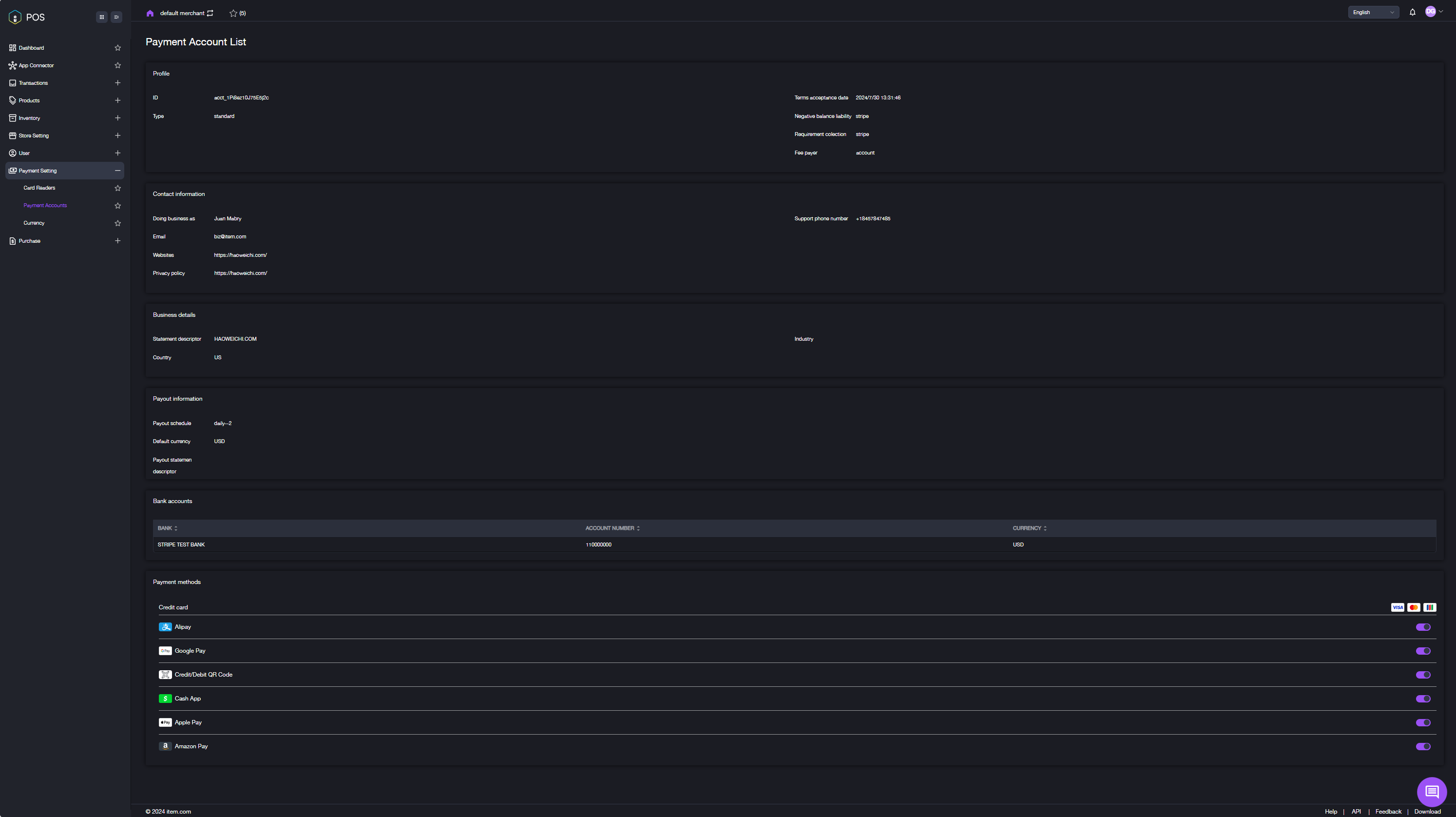Screen dimensions: 1456x817
Task: Star the Card Readers menu item
Action: [x=117, y=188]
